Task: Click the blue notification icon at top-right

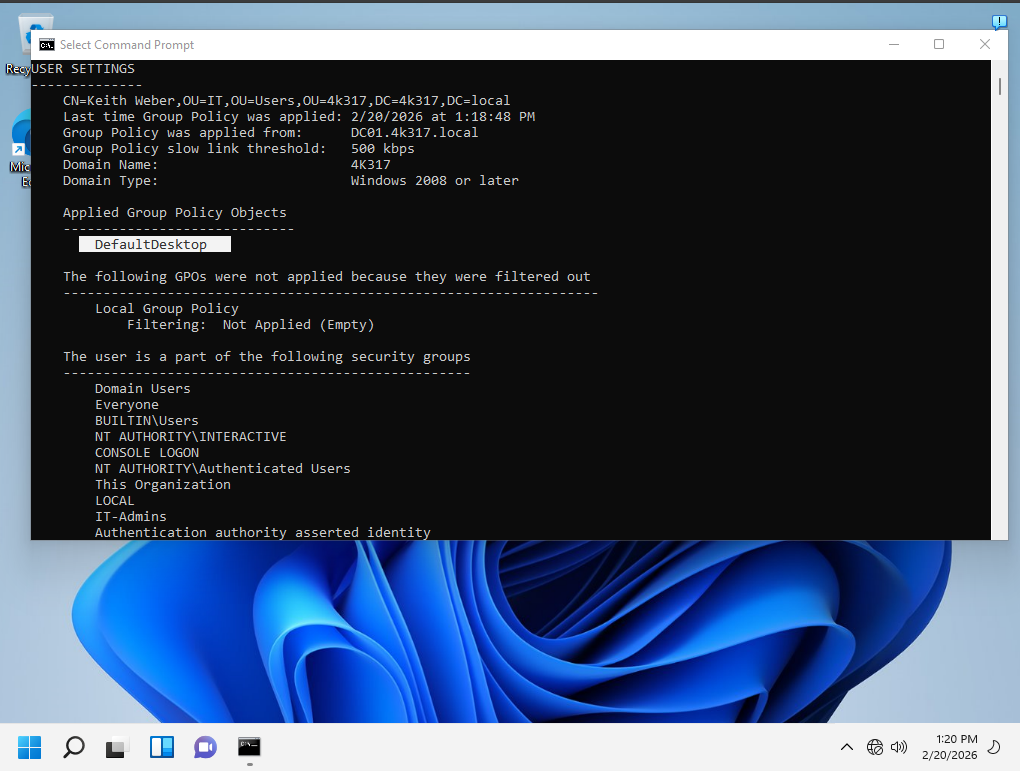Action: [999, 22]
